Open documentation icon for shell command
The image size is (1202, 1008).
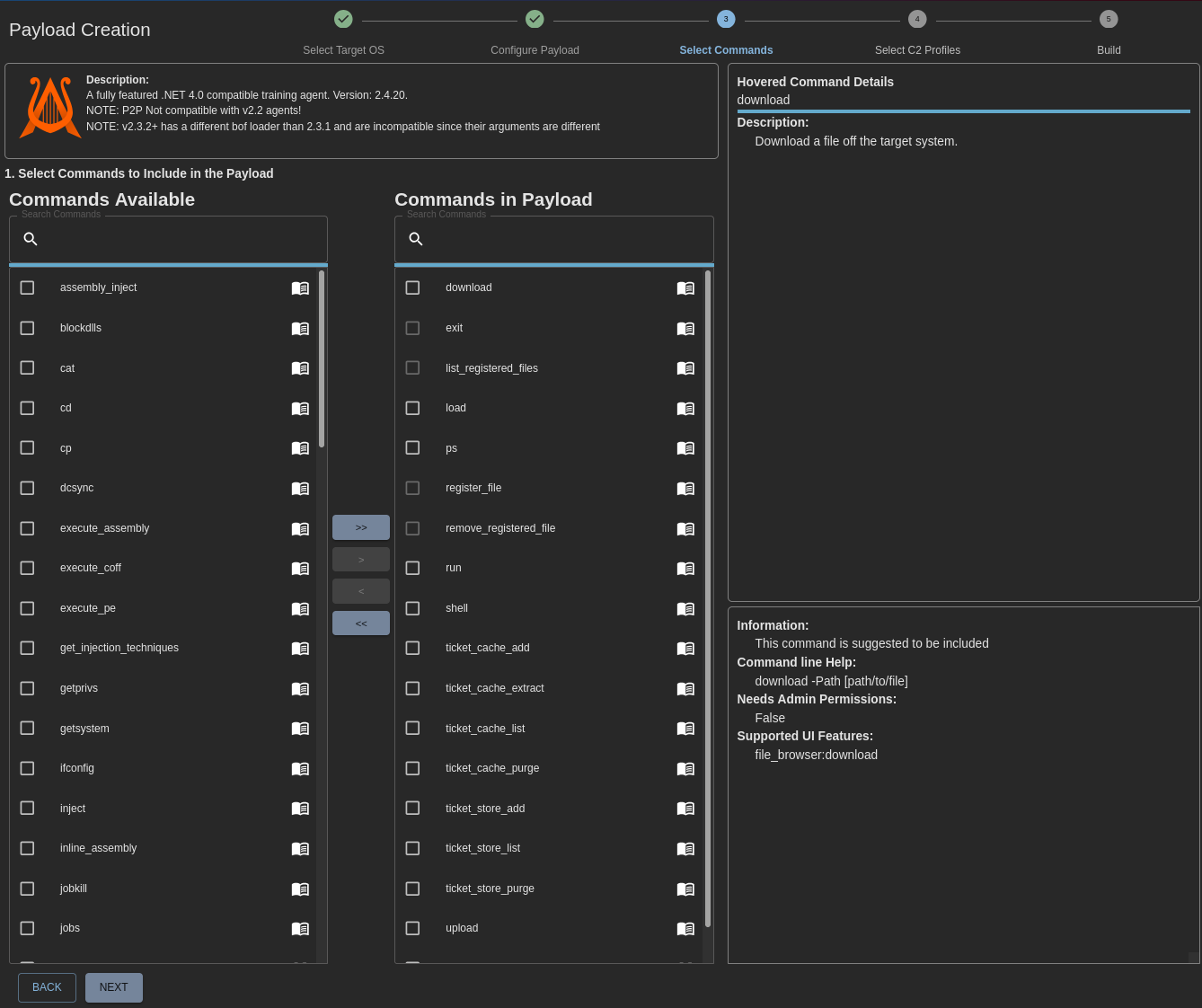[685, 609]
